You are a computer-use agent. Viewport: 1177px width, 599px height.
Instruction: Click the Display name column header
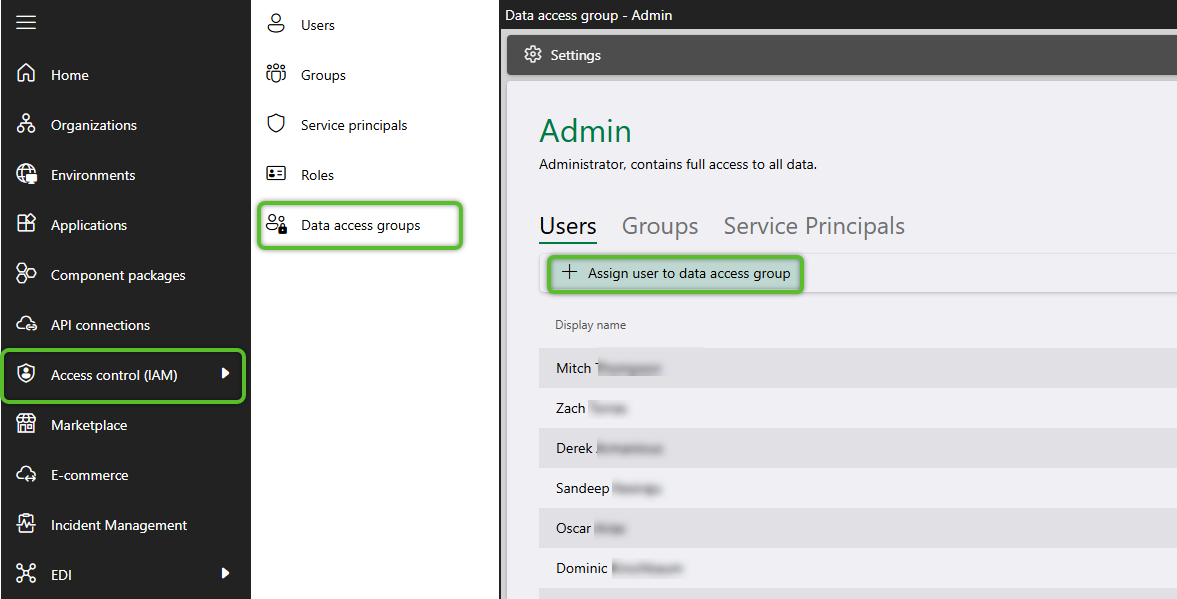(591, 325)
